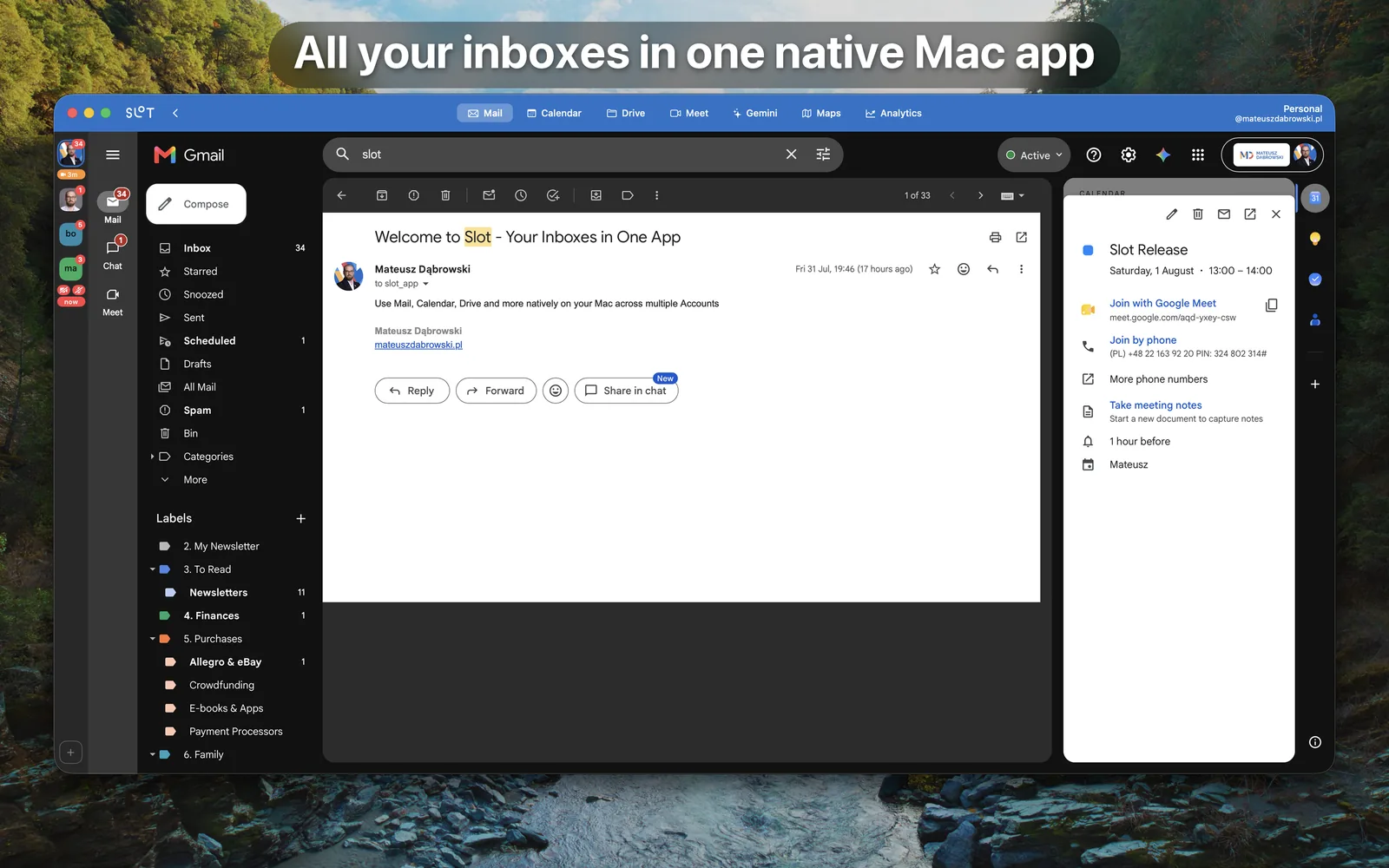Switch to the Gemini tab
Viewport: 1389px width, 868px height.
pyautogui.click(x=754, y=113)
